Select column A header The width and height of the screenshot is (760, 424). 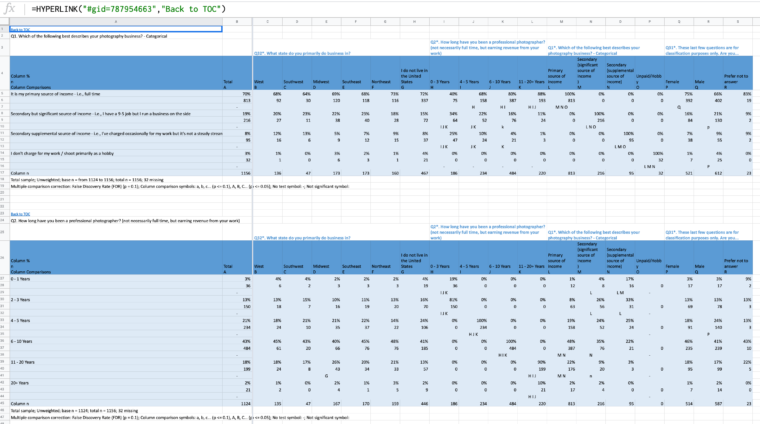tap(116, 22)
